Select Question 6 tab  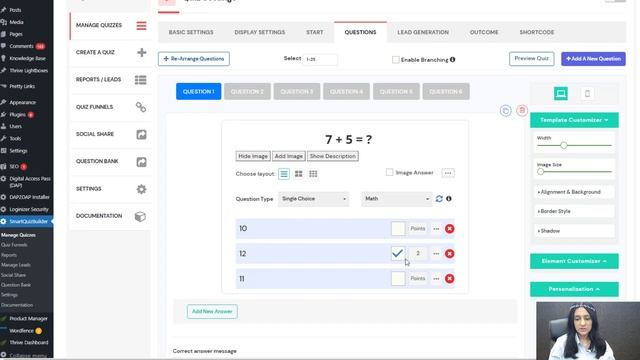tap(446, 91)
